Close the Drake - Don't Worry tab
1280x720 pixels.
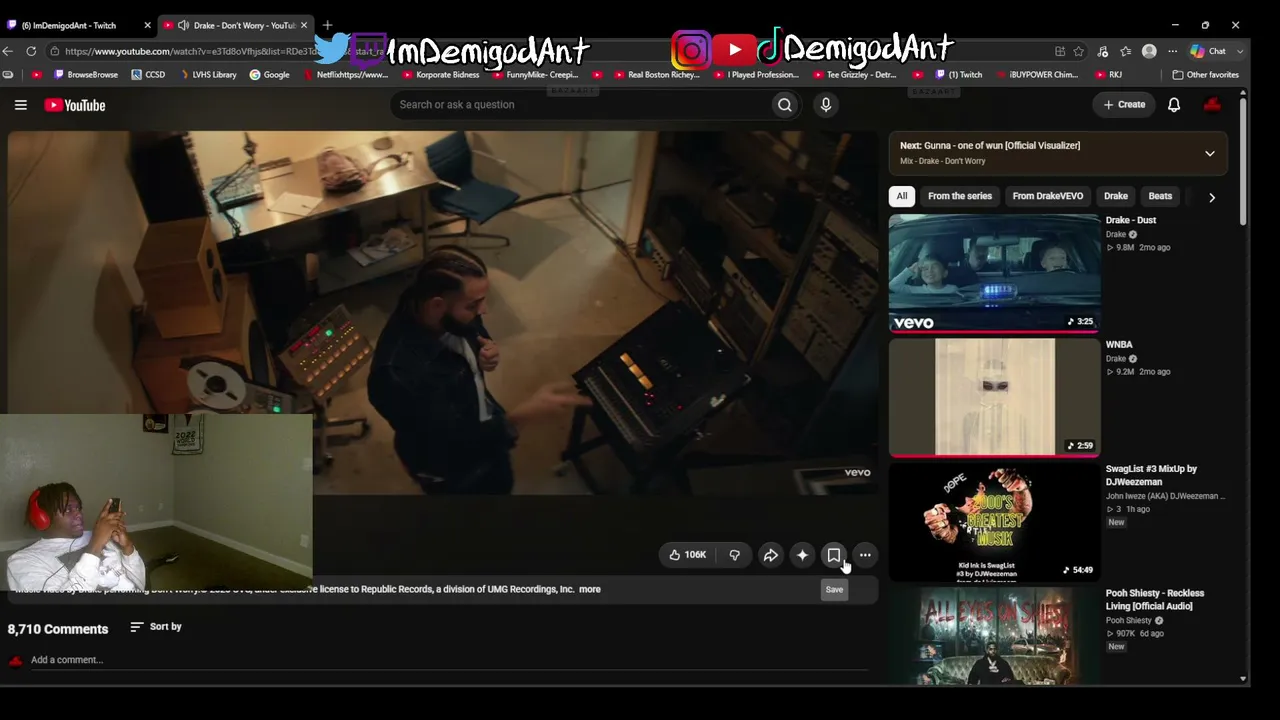304,25
